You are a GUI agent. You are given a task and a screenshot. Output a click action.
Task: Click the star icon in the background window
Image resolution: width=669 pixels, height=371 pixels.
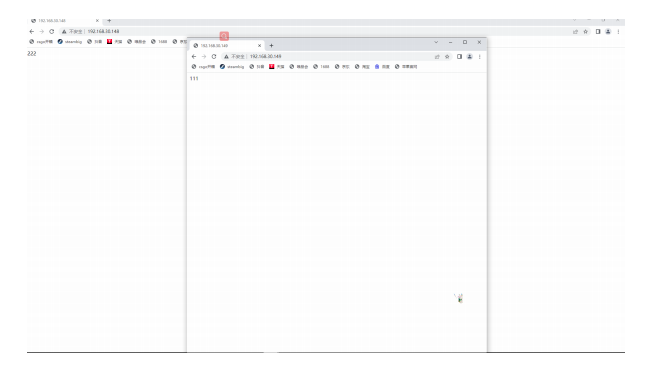pyautogui.click(x=585, y=32)
